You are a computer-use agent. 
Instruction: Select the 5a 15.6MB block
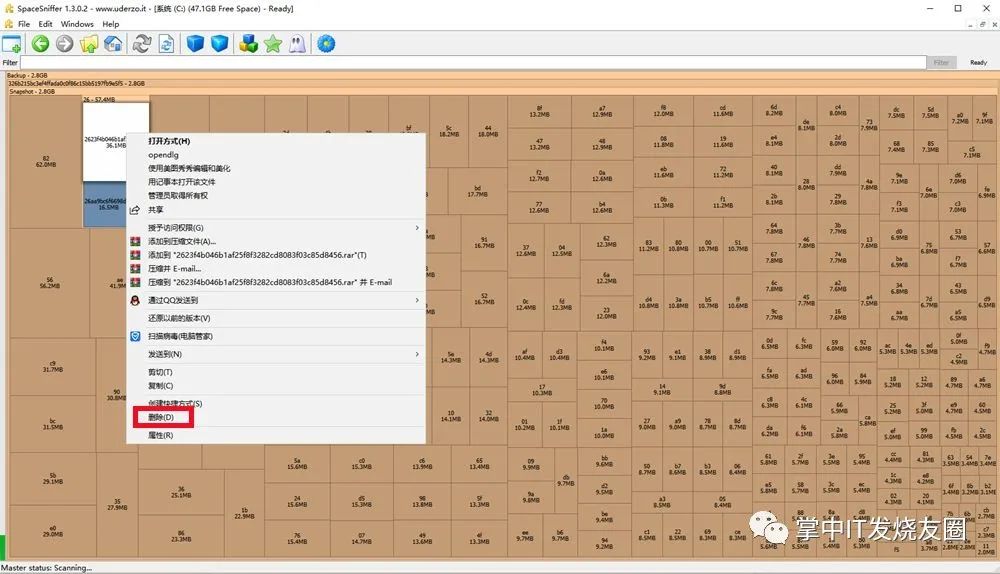(x=297, y=464)
